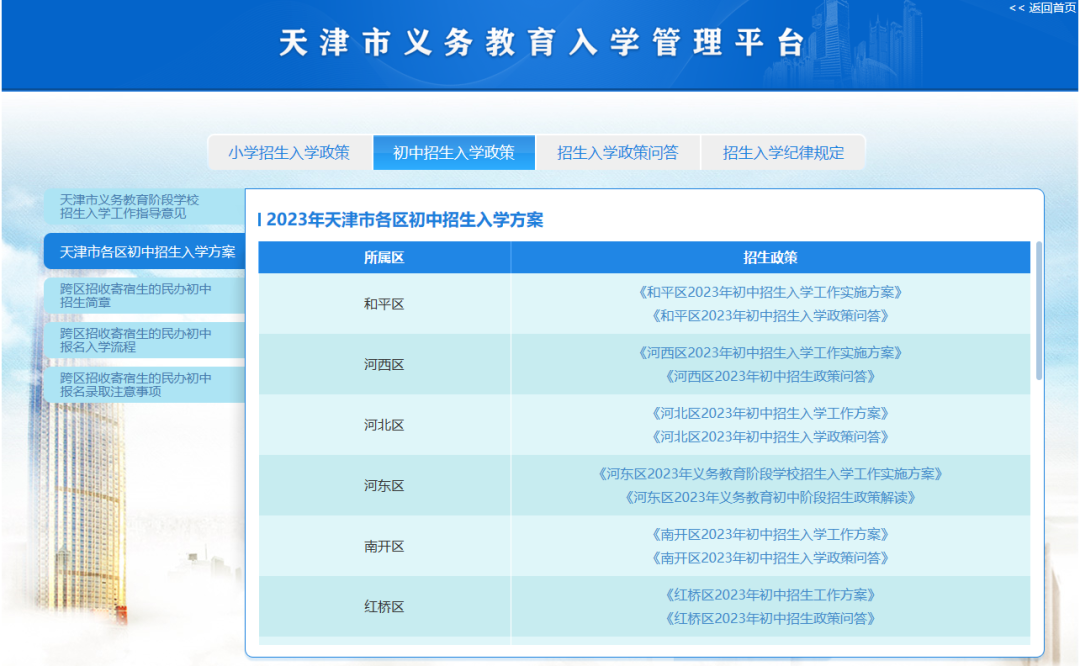Open the 招生入学纪律规定 tab
The height and width of the screenshot is (666, 1080).
click(x=783, y=152)
